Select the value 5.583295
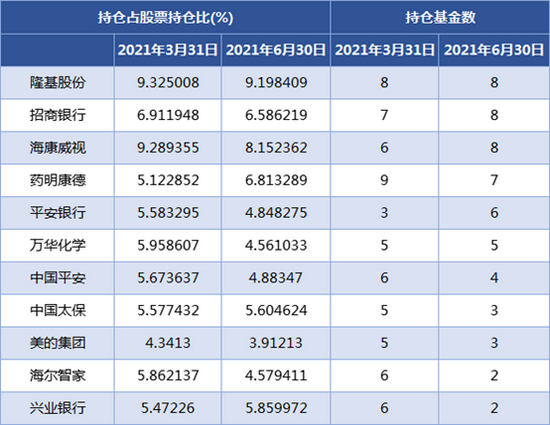550x425 pixels. tap(168, 213)
